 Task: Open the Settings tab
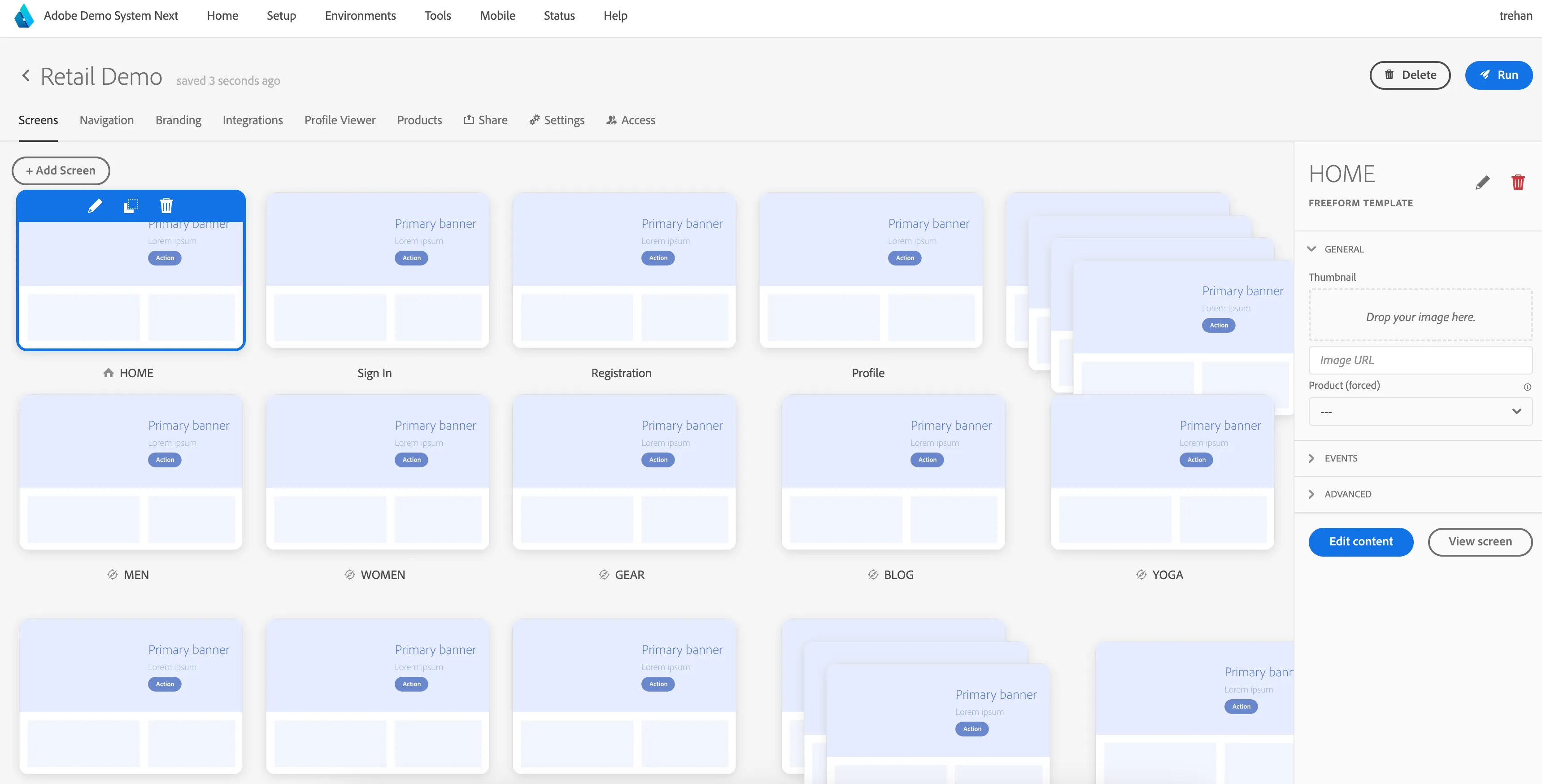coord(557,120)
